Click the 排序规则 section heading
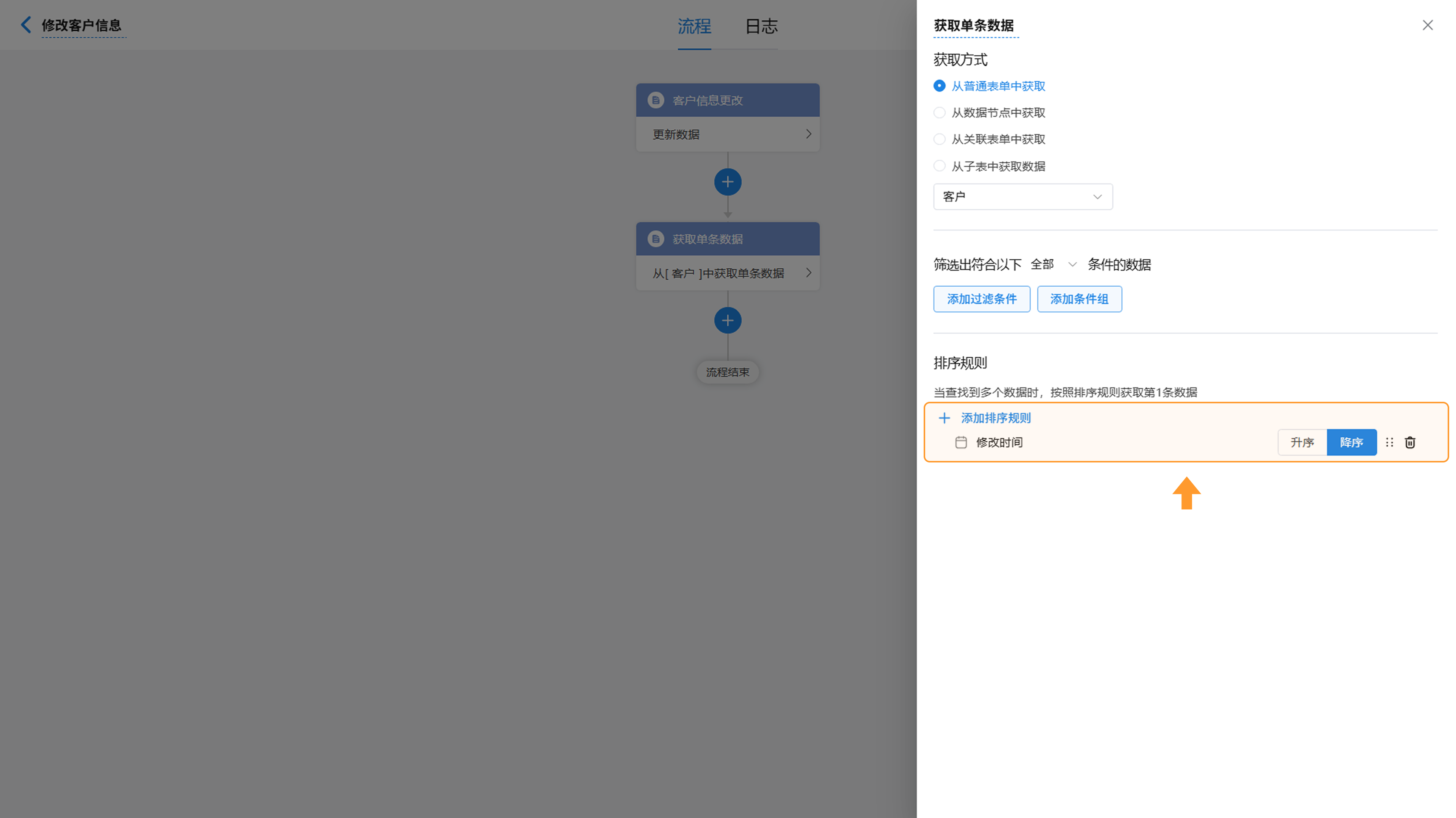 click(960, 363)
